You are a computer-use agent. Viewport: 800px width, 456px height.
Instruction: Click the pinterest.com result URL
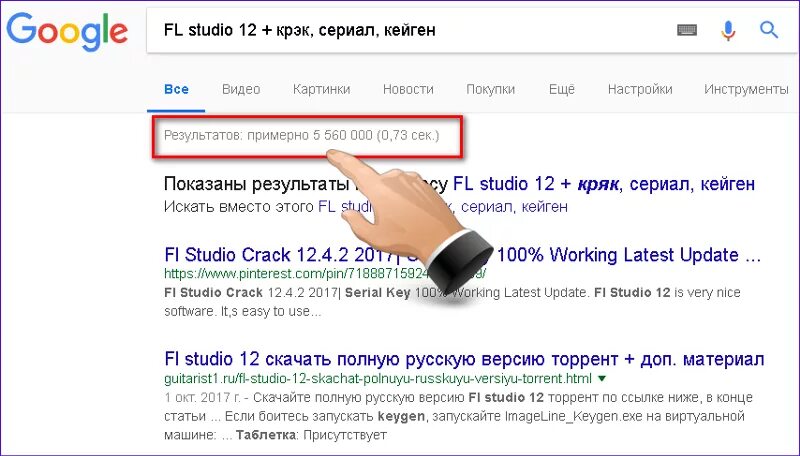click(324, 274)
